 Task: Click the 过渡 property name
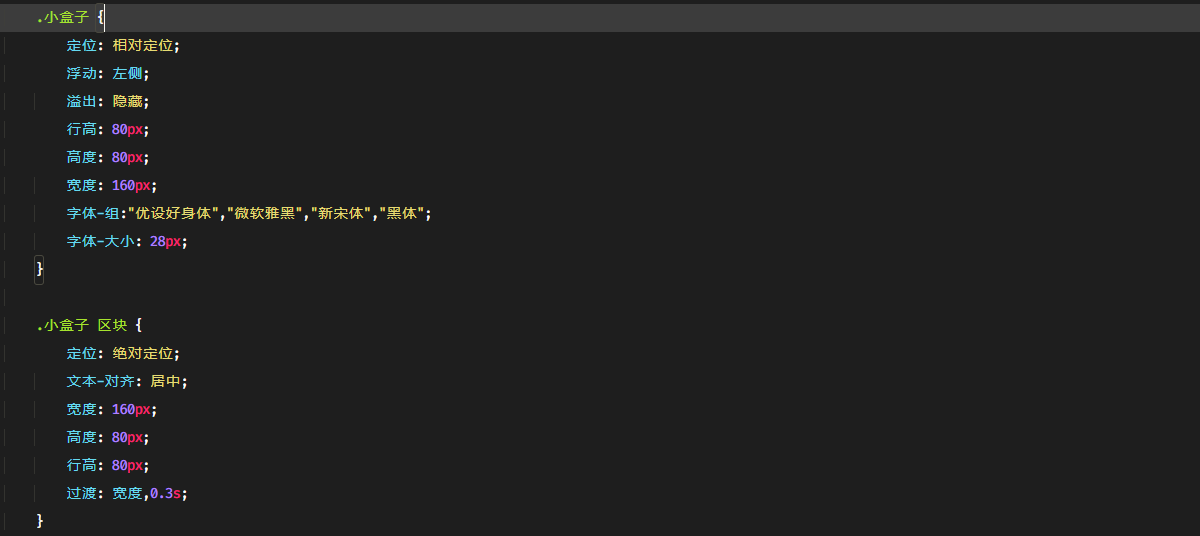click(82, 493)
